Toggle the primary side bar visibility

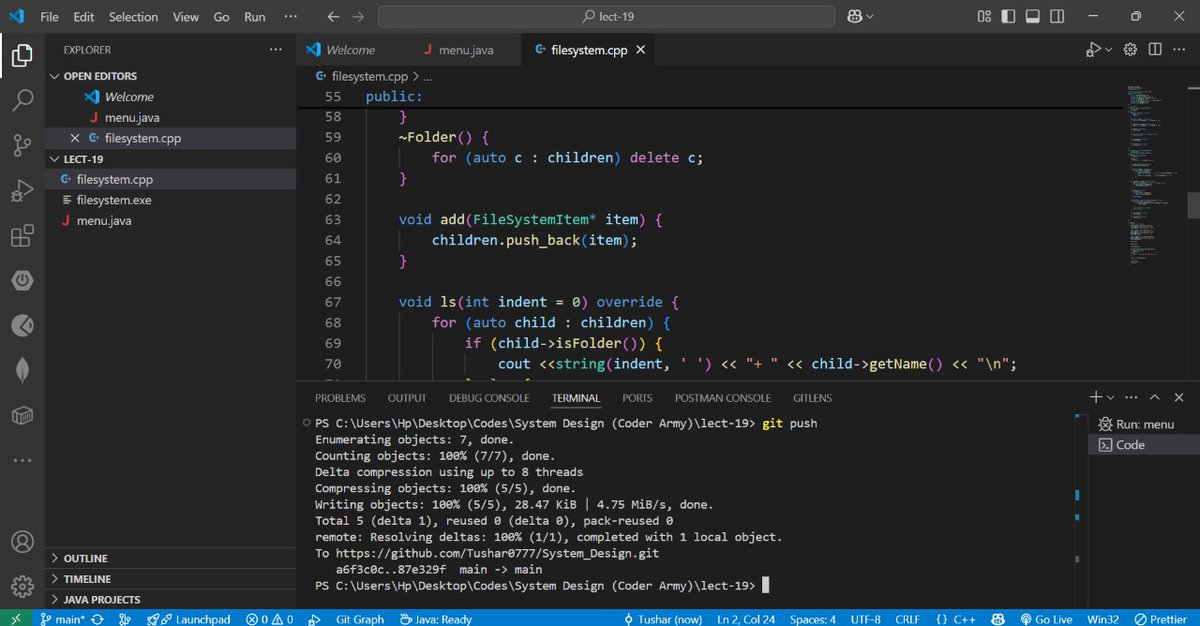pos(1009,17)
